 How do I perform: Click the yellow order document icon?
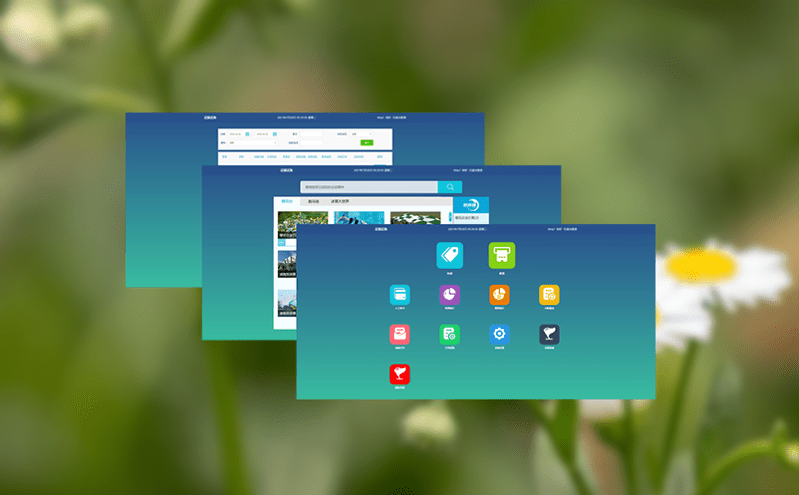click(x=549, y=294)
